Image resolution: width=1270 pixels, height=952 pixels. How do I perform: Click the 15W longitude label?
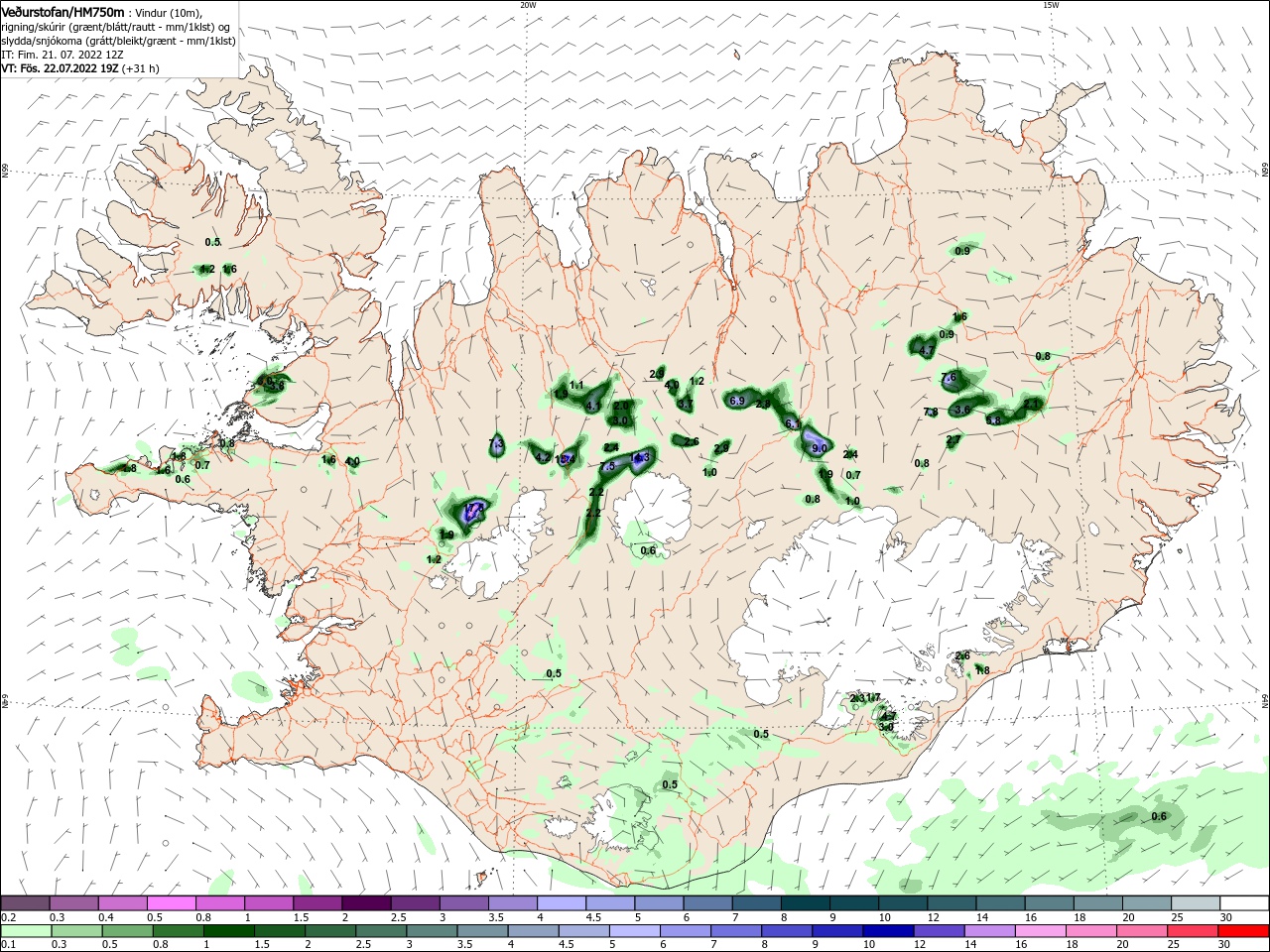[x=1050, y=5]
